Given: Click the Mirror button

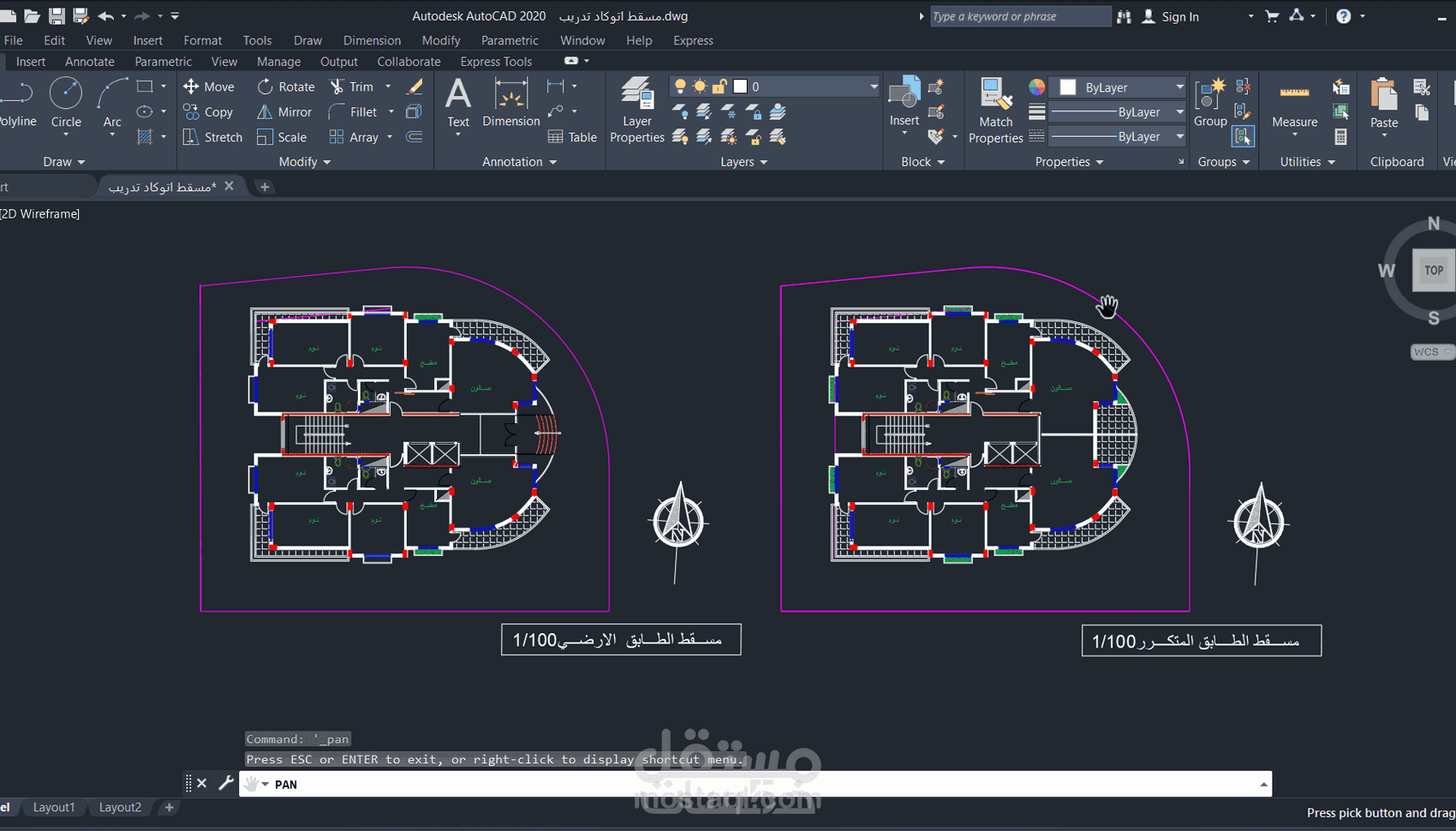Looking at the screenshot, I should (283, 111).
